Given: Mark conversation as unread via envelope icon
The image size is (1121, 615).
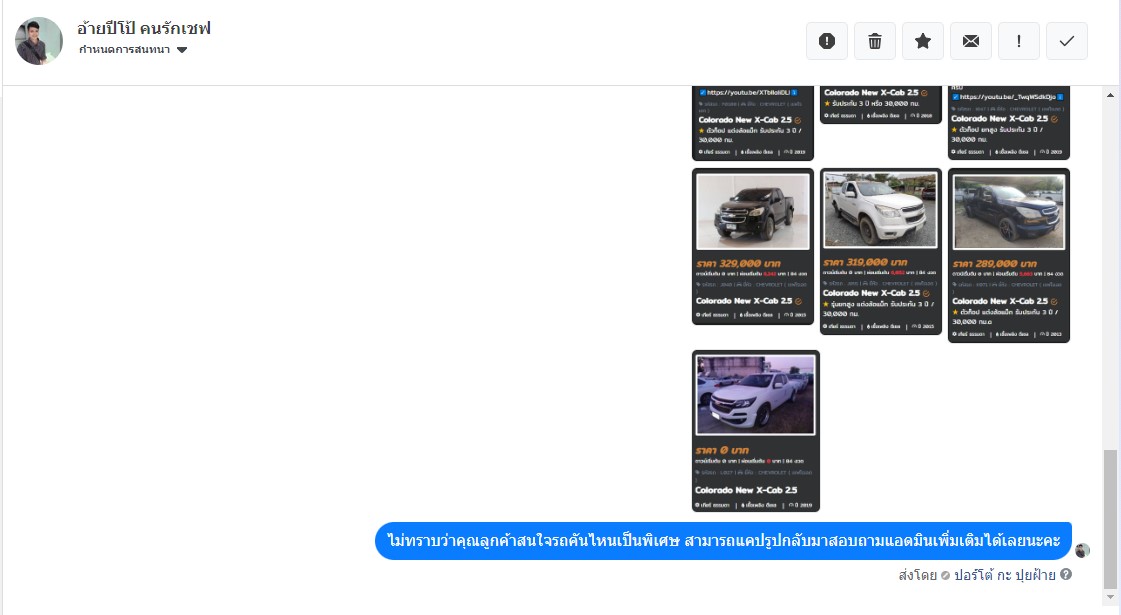Looking at the screenshot, I should pos(970,41).
